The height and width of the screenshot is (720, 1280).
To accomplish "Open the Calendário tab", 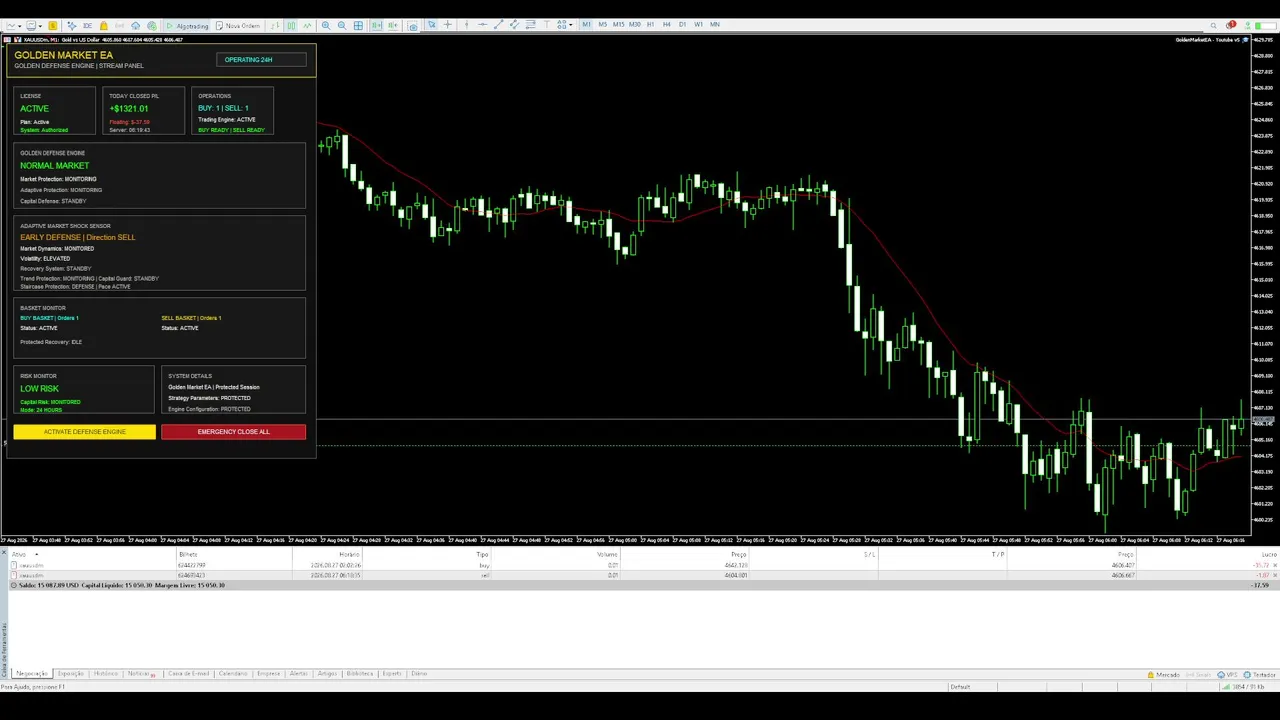I will point(233,674).
